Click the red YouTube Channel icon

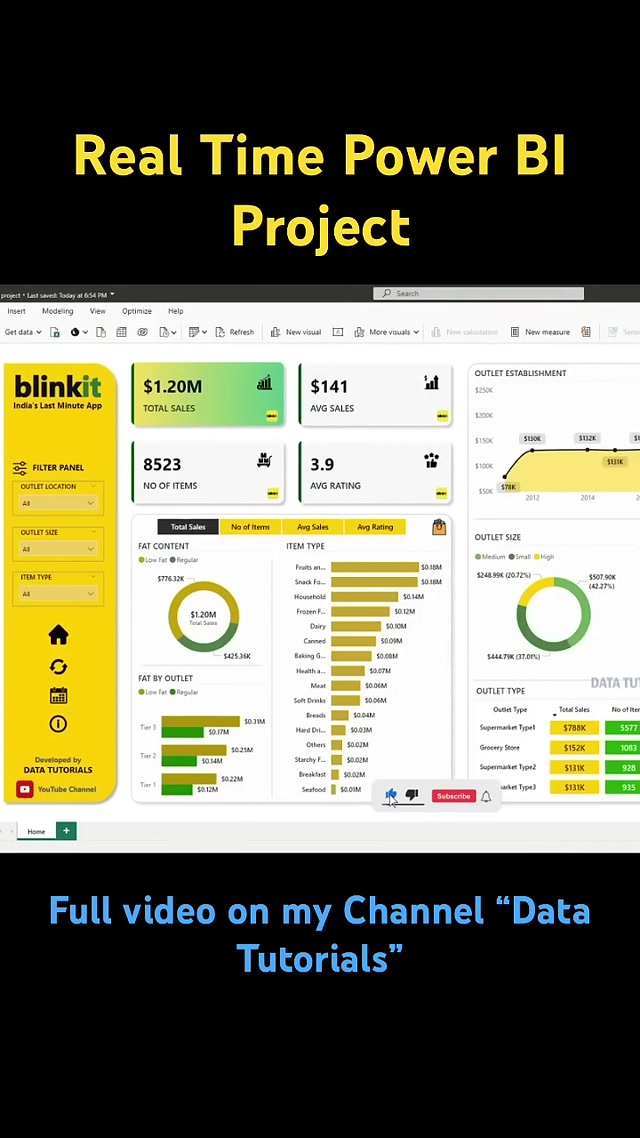pyautogui.click(x=25, y=789)
